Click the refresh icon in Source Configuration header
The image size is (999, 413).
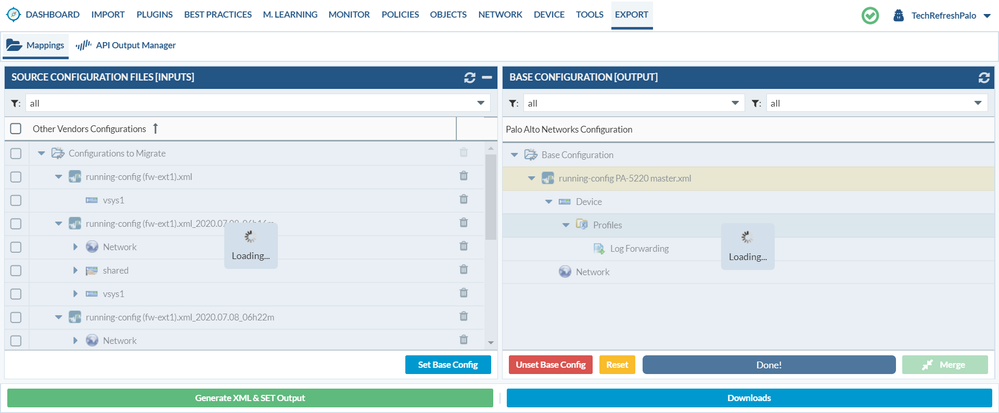click(470, 77)
